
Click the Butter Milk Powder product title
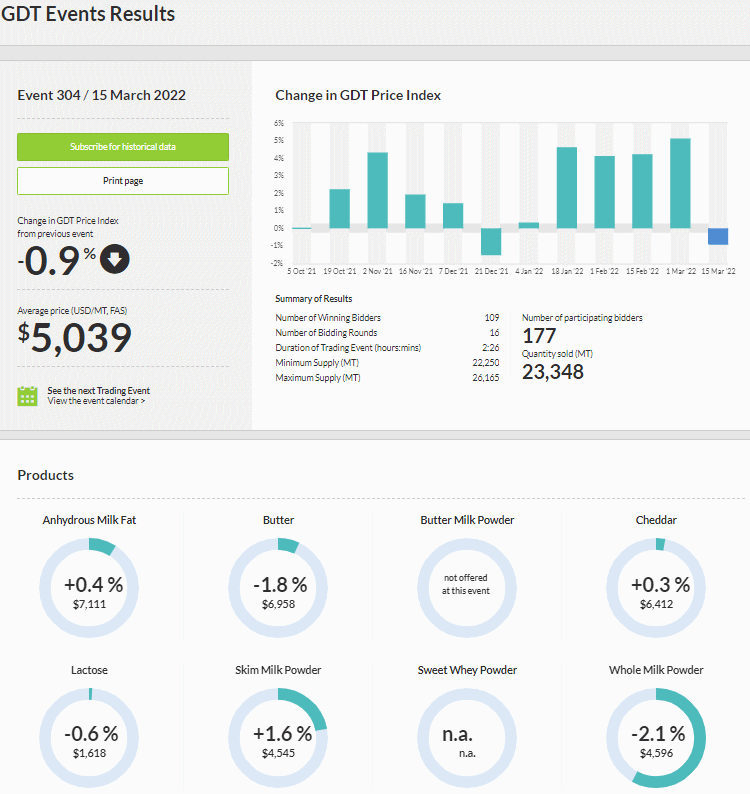tap(467, 520)
